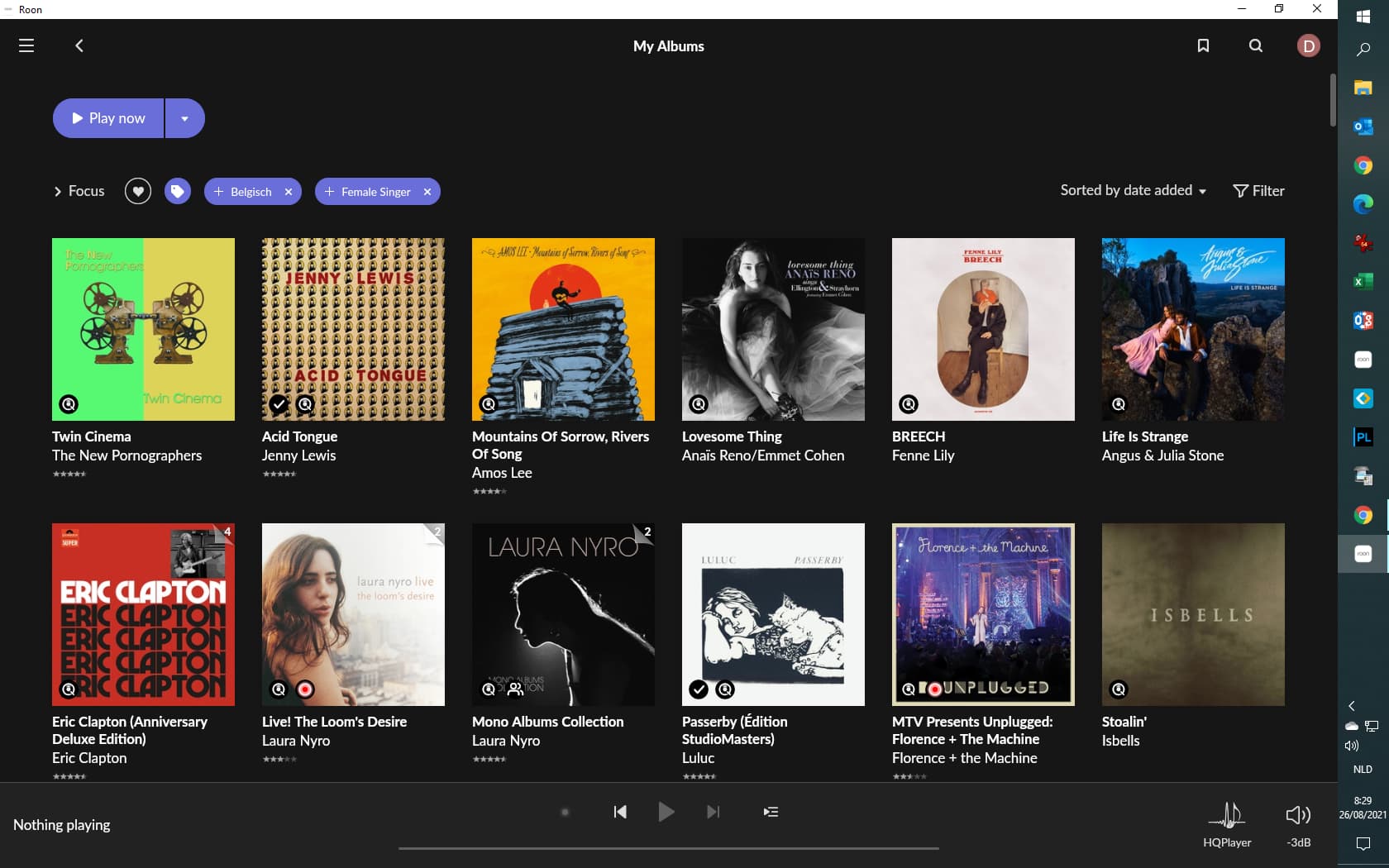Click the checkmark badge on Passerby cover
Screen dimensions: 1389x868
699,689
